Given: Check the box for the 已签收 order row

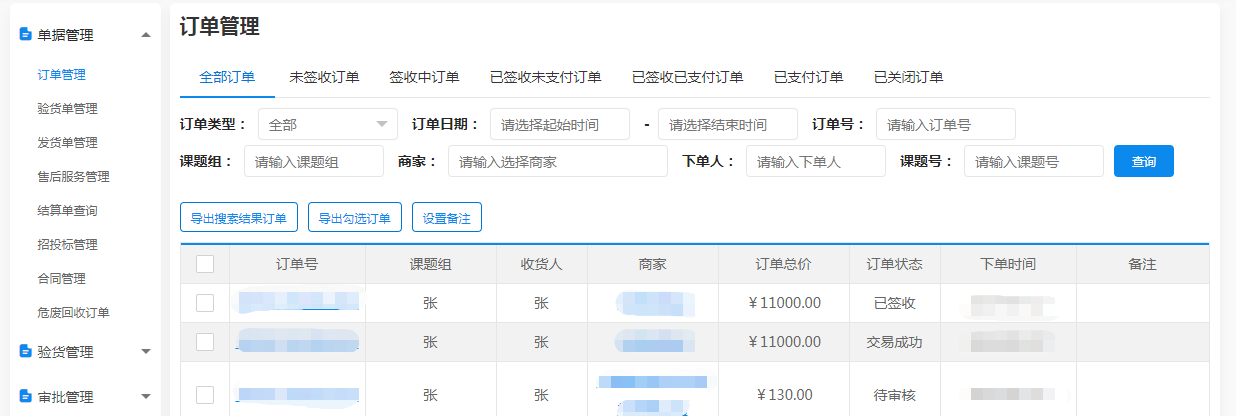Looking at the screenshot, I should pyautogui.click(x=205, y=303).
